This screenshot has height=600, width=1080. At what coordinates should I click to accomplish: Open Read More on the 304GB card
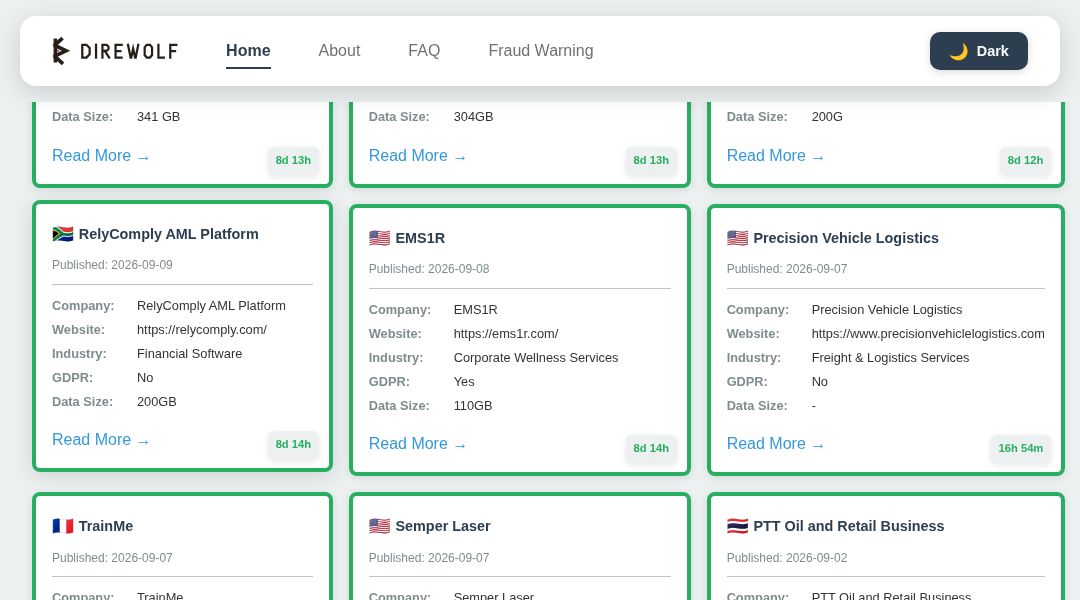point(417,156)
